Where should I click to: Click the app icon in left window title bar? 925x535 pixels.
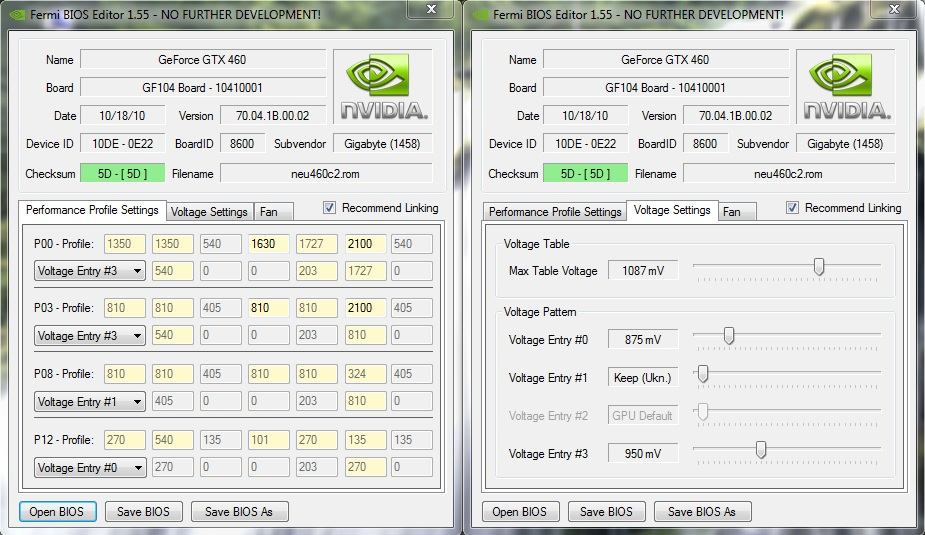17,14
